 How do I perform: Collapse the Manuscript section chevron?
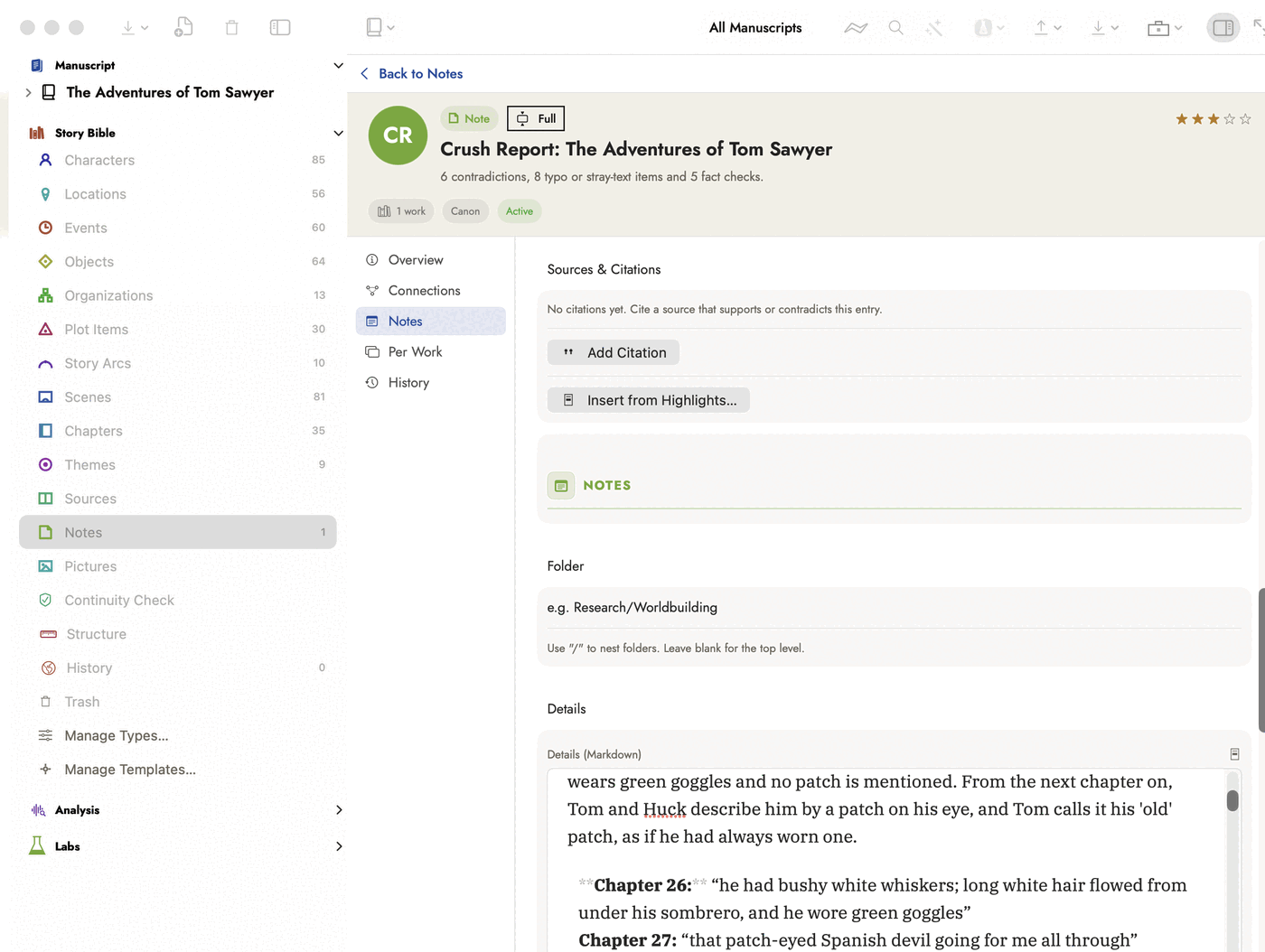click(338, 65)
